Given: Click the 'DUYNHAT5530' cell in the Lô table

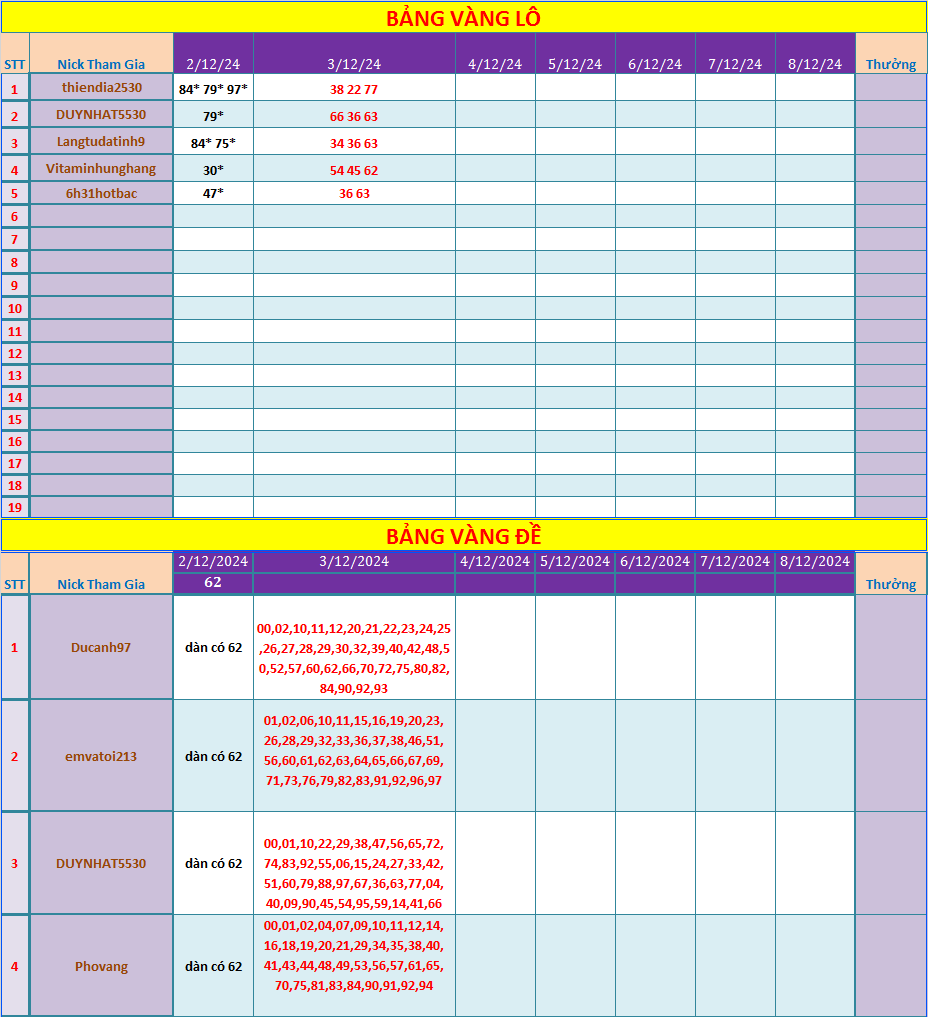Looking at the screenshot, I should coord(102,115).
